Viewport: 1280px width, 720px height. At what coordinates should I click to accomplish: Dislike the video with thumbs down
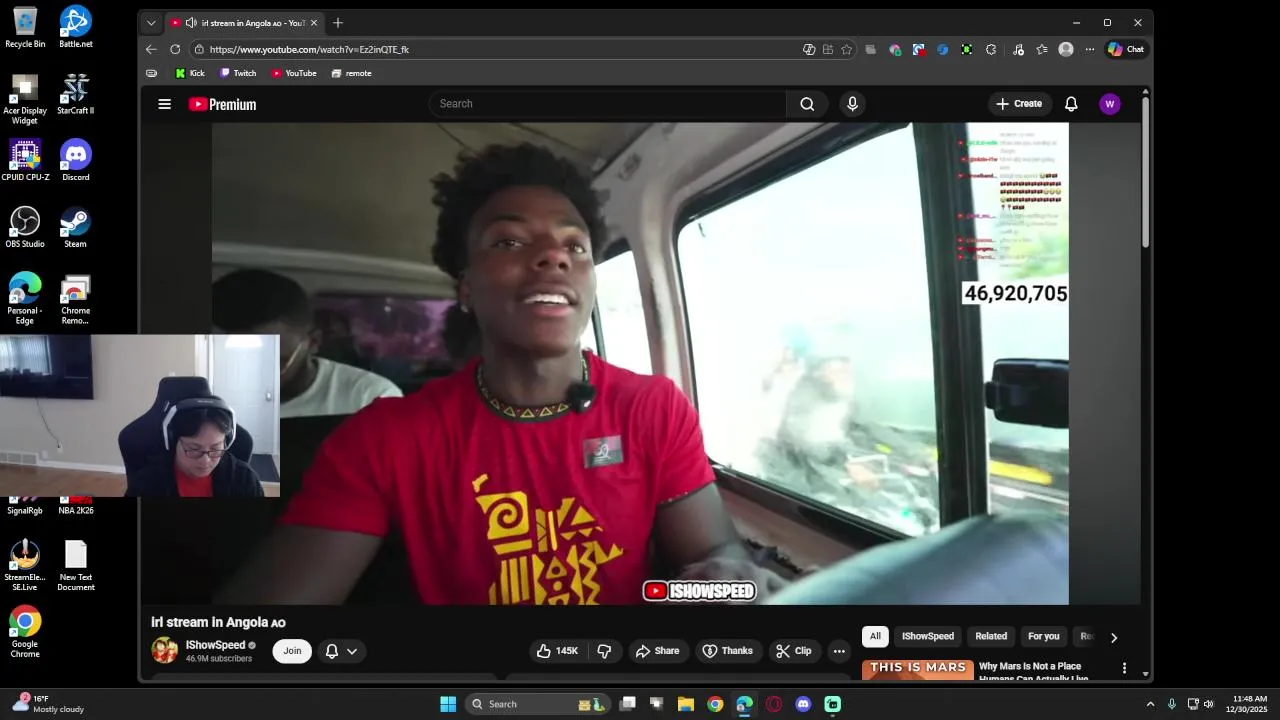click(604, 651)
